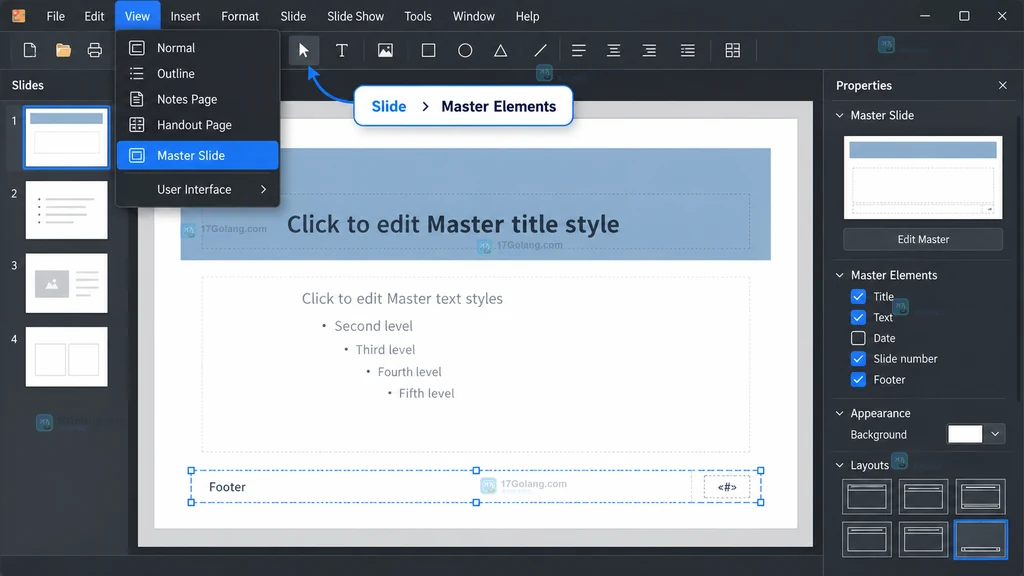Click the Master title style text

453,225
